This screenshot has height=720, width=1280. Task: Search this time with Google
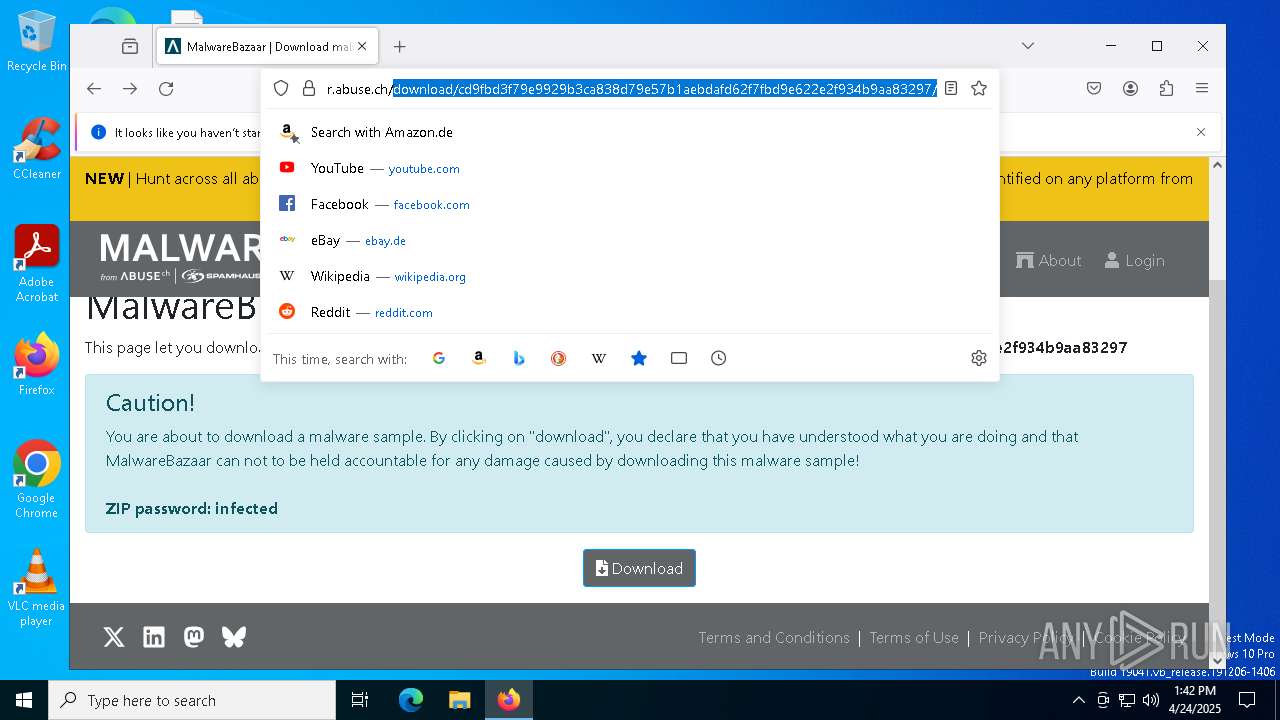pos(439,358)
